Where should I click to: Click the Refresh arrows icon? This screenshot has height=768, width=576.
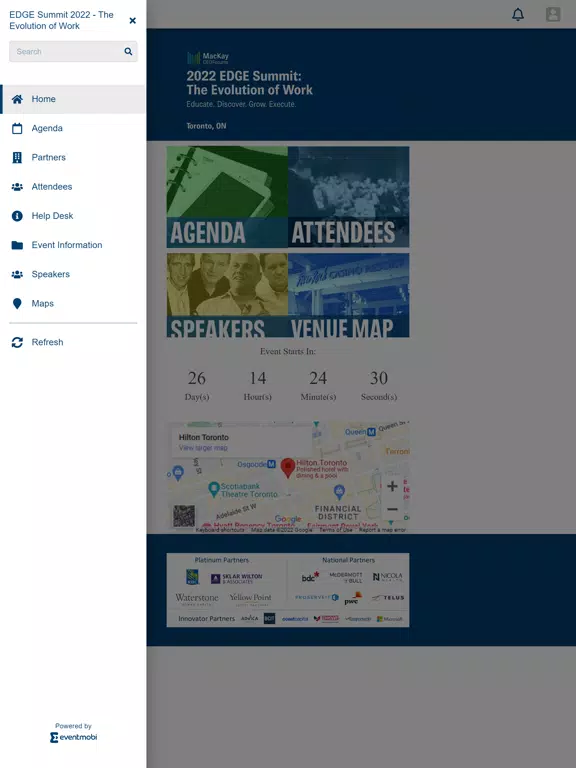tap(17, 342)
